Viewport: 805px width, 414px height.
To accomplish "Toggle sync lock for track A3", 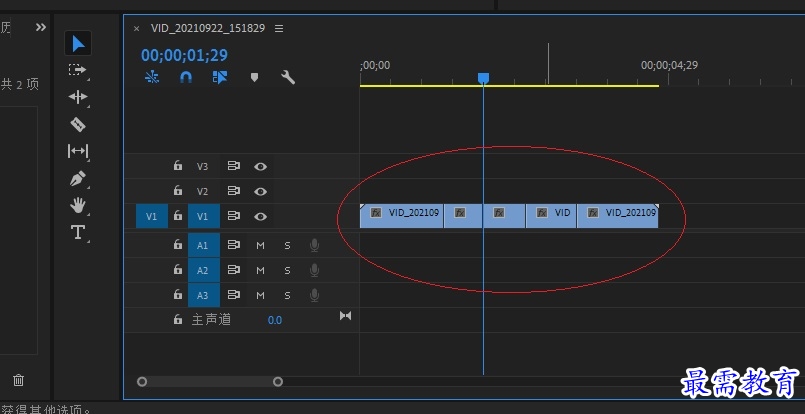I will coord(234,295).
